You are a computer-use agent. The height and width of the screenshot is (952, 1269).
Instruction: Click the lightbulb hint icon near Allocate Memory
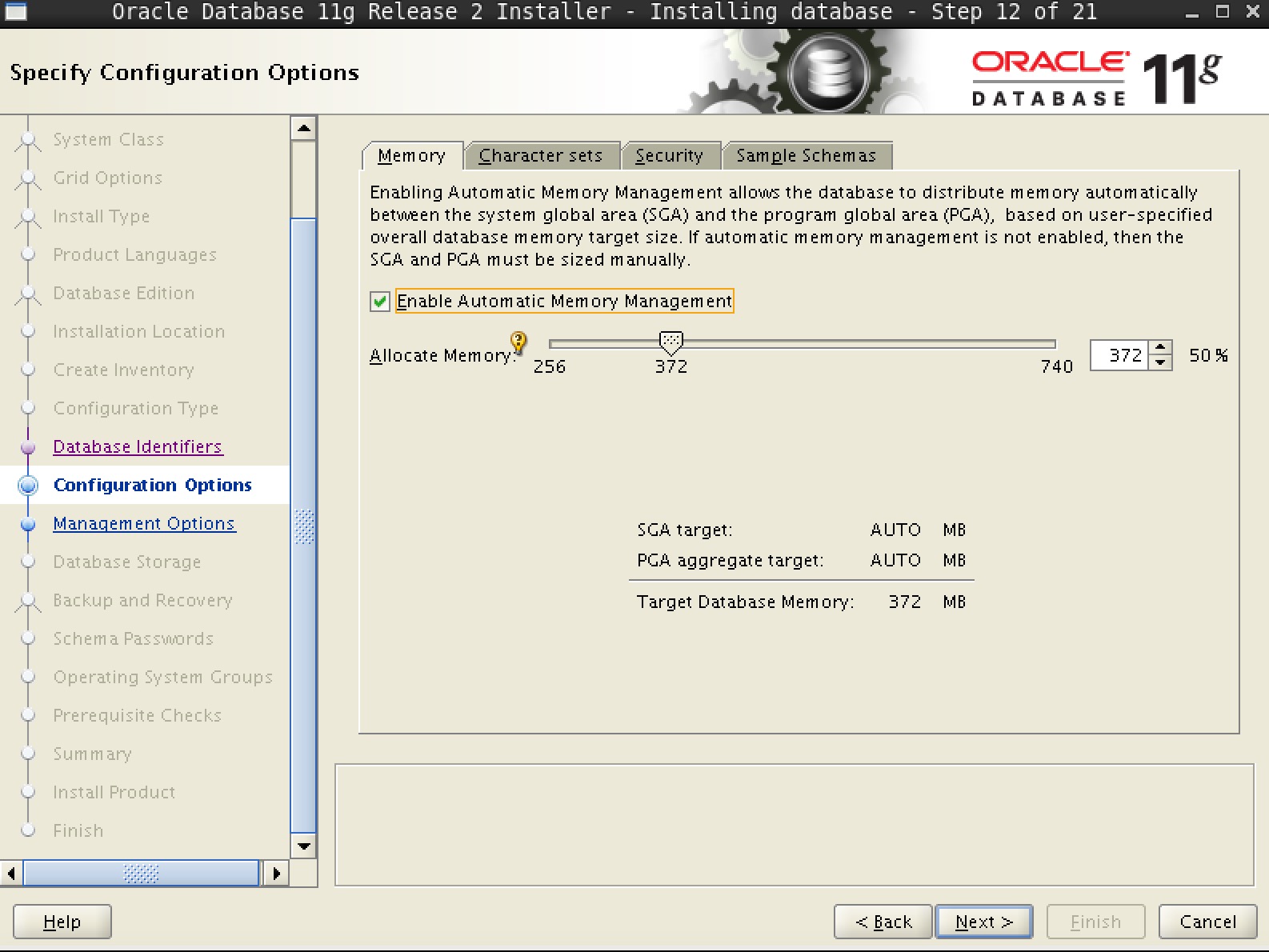tap(518, 342)
